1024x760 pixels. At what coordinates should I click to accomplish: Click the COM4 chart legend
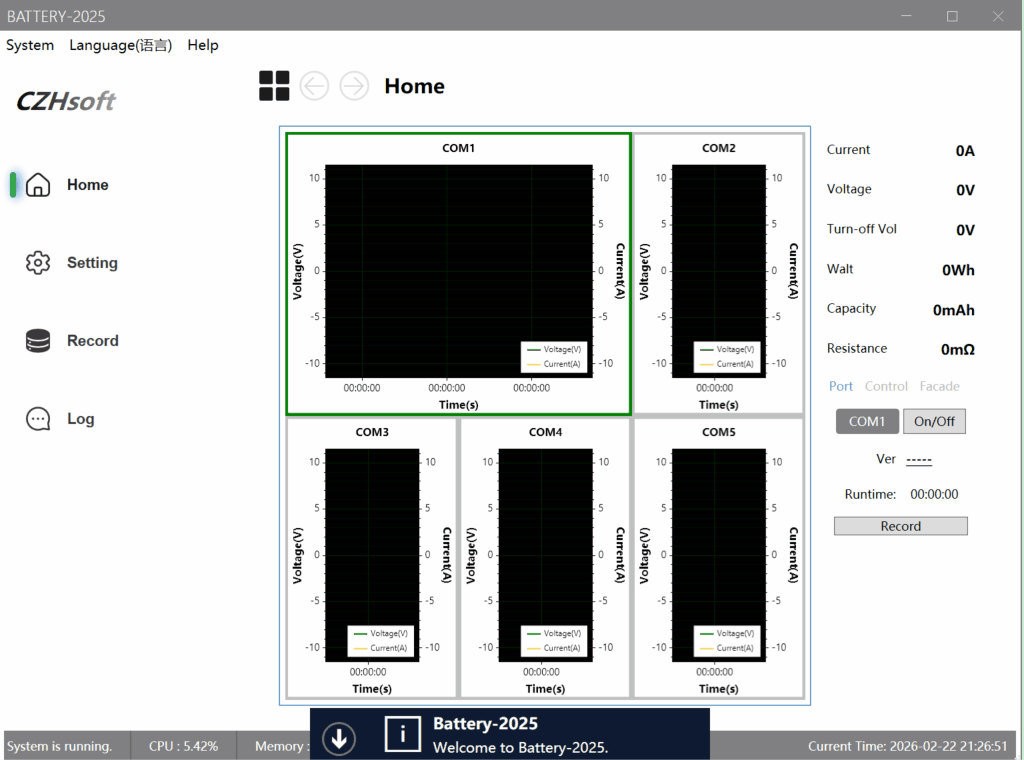click(x=554, y=641)
